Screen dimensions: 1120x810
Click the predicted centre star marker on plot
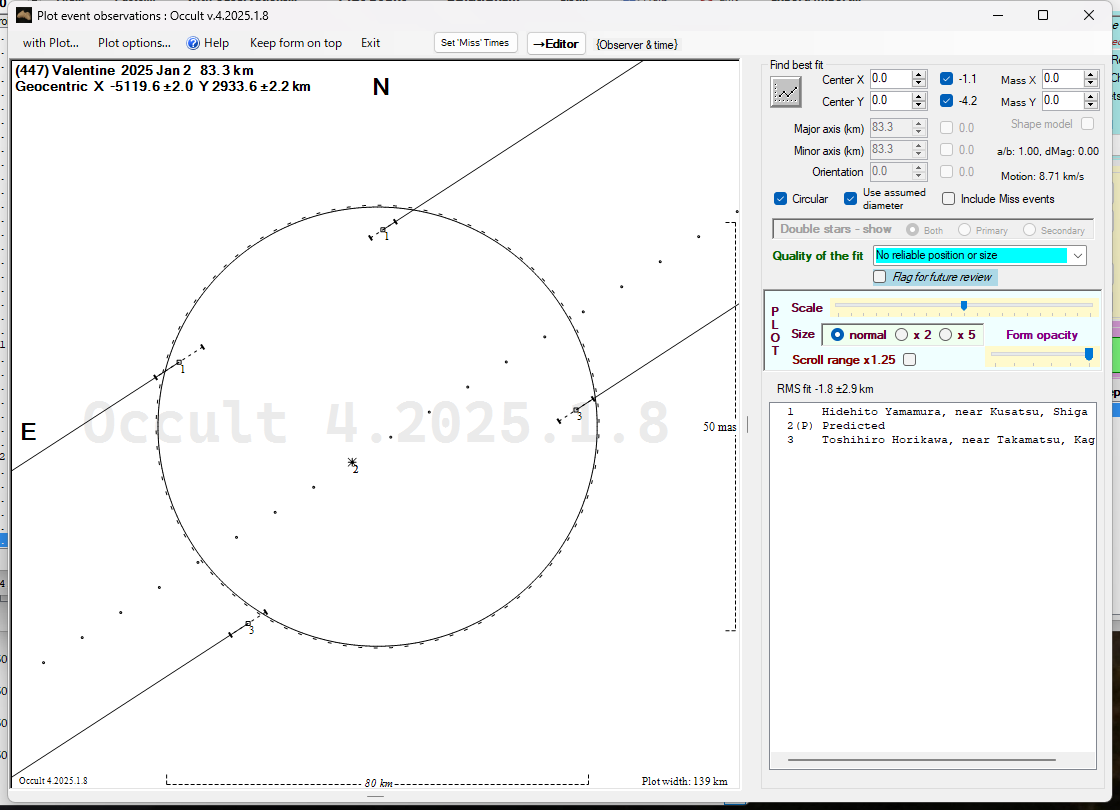point(352,462)
